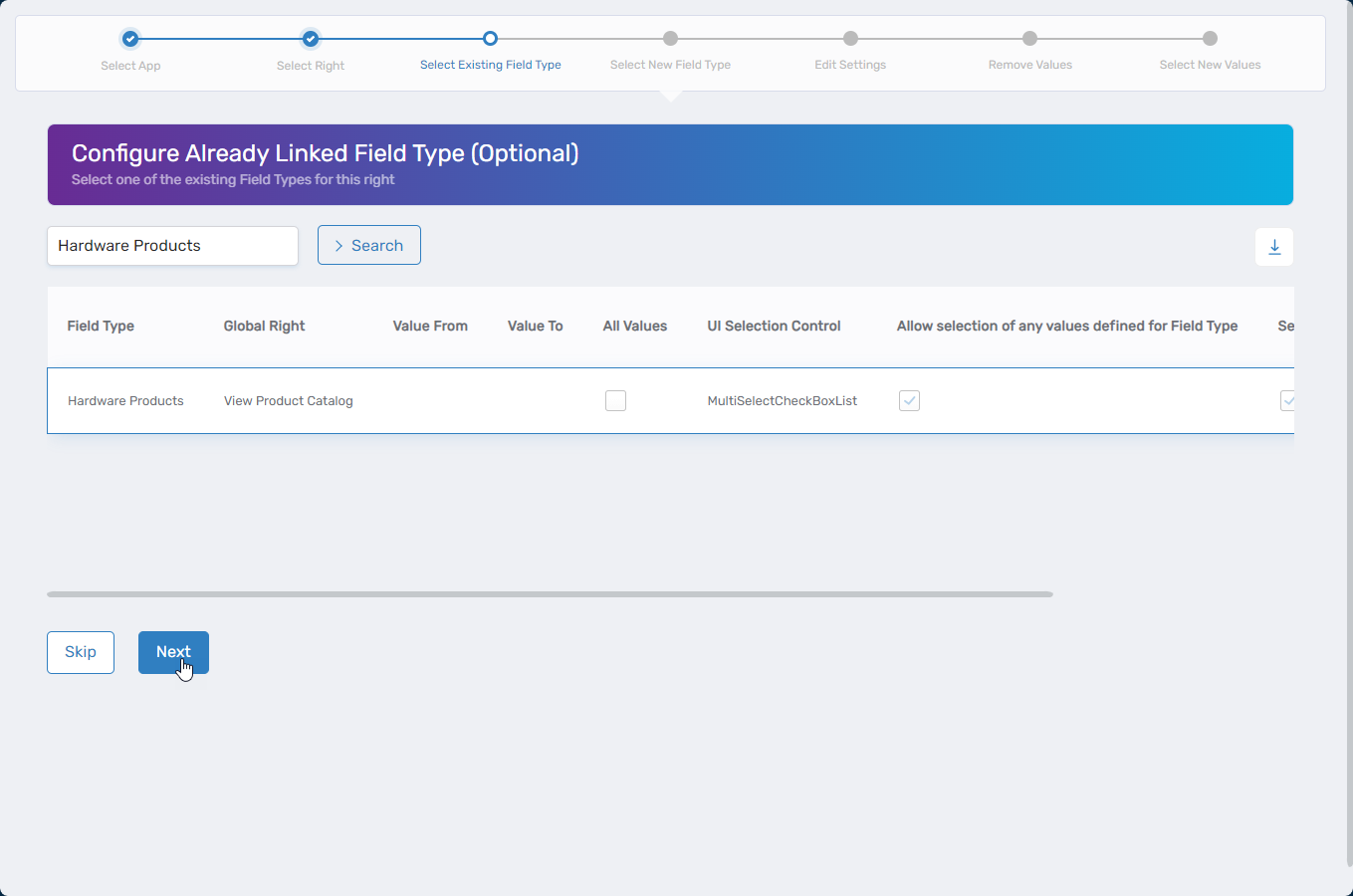
Task: Click the horizontal scrollbar below the table
Action: pyautogui.click(x=549, y=594)
